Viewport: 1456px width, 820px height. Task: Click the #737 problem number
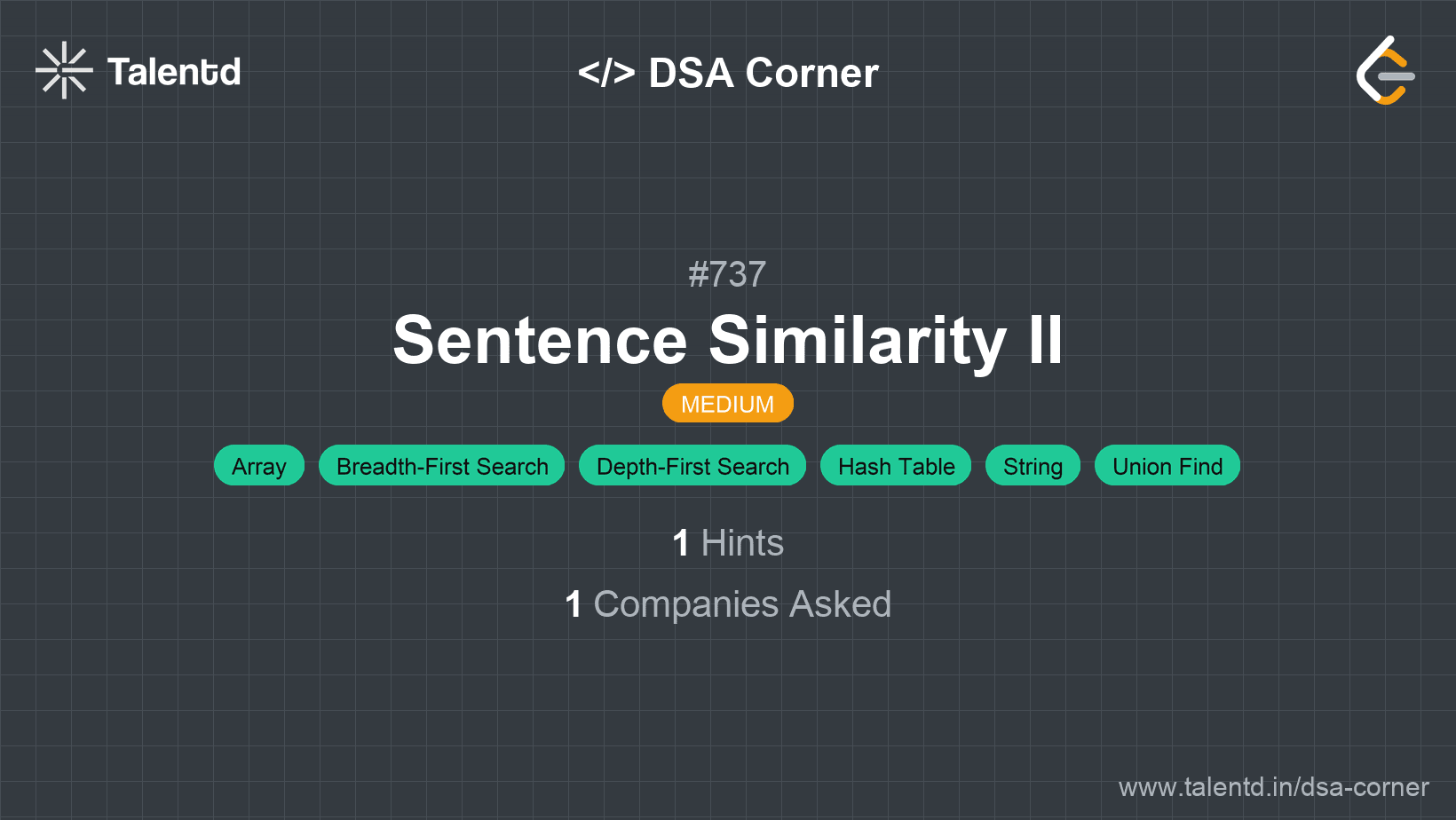tap(727, 274)
